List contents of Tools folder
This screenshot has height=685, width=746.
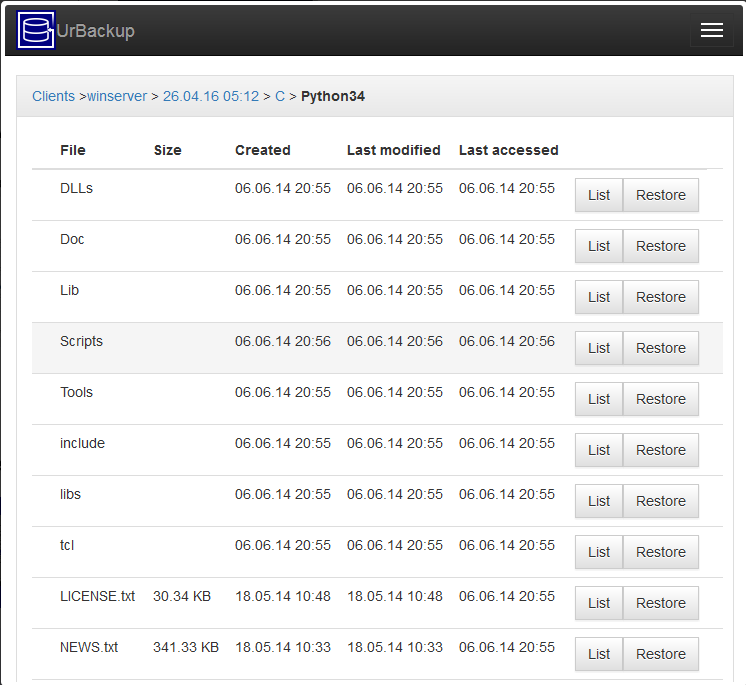(599, 399)
